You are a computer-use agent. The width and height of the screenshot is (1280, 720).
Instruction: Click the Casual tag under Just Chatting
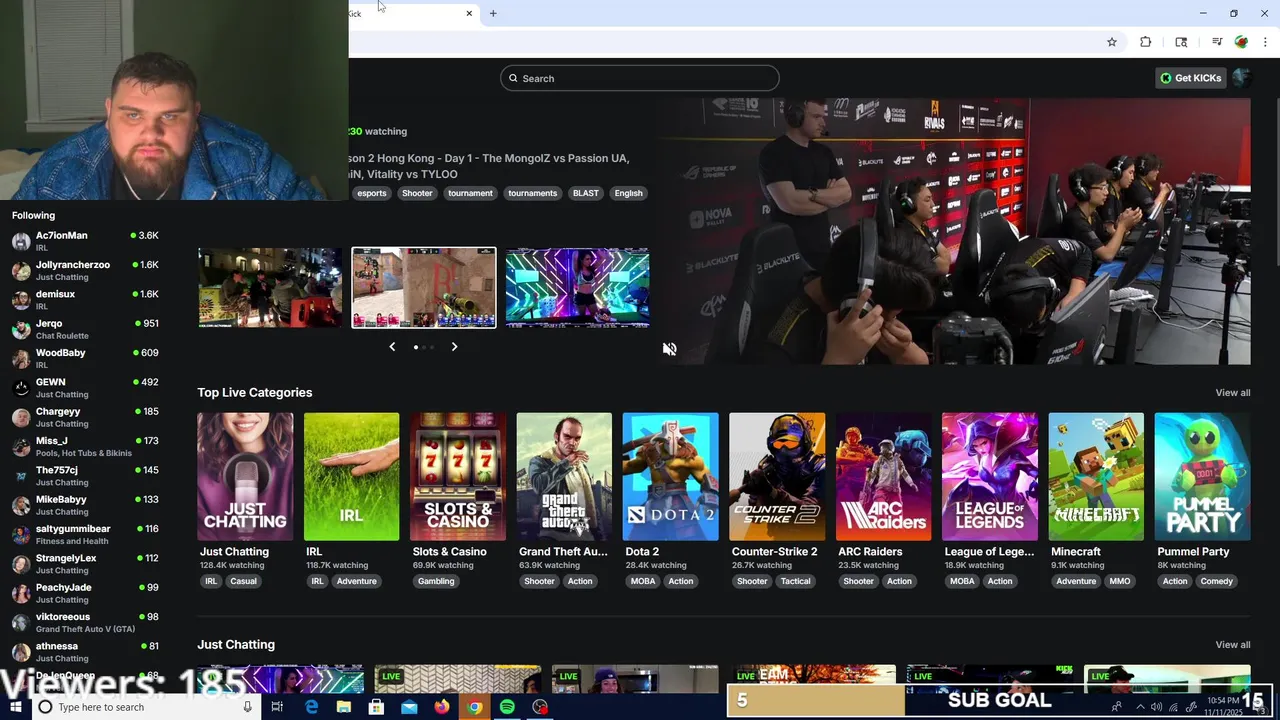pyautogui.click(x=243, y=581)
